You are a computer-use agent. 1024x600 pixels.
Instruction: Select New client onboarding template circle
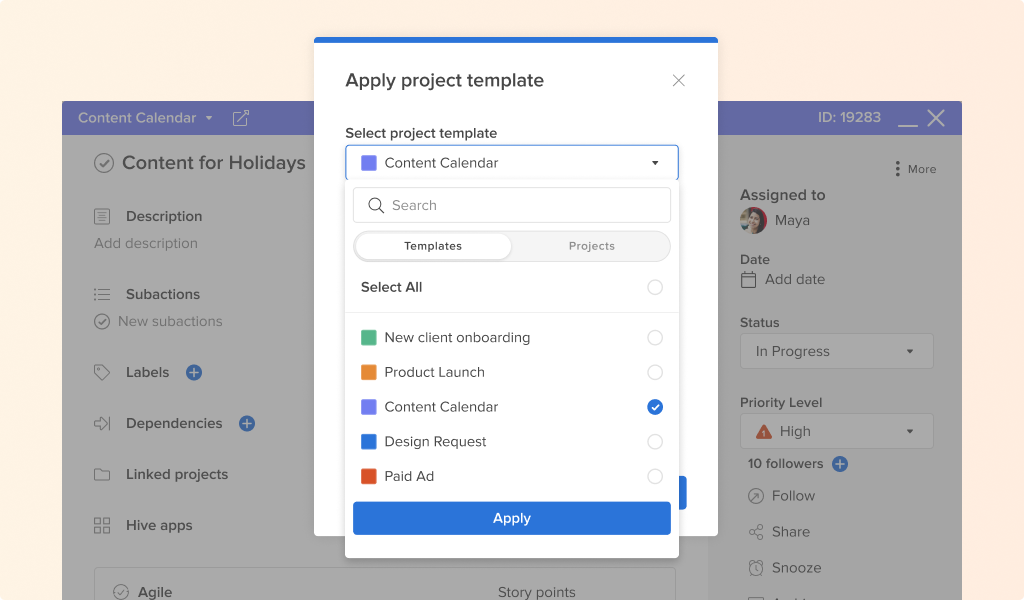655,338
